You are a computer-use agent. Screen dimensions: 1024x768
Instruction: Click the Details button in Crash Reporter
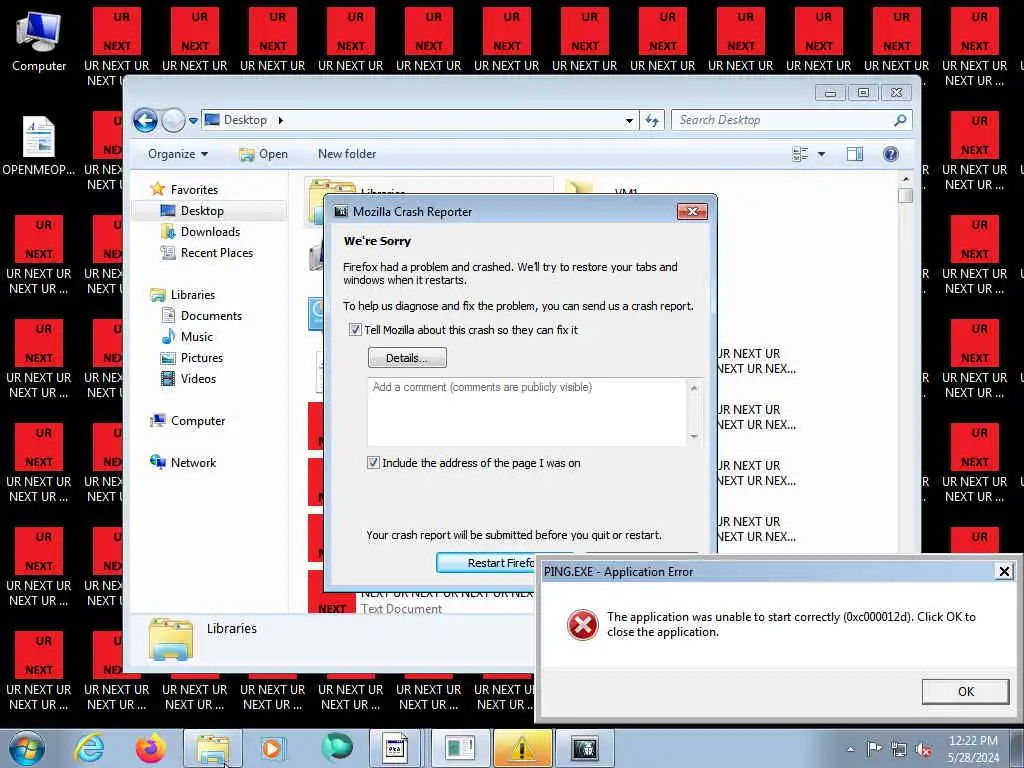point(407,358)
